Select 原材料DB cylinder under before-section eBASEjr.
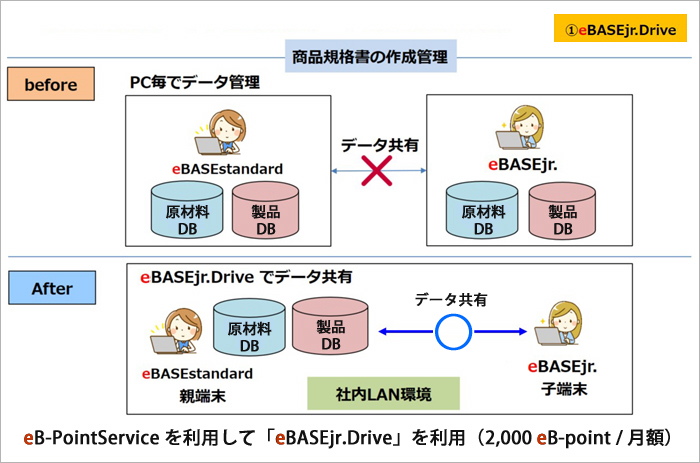The height and width of the screenshot is (463, 700). coord(482,210)
